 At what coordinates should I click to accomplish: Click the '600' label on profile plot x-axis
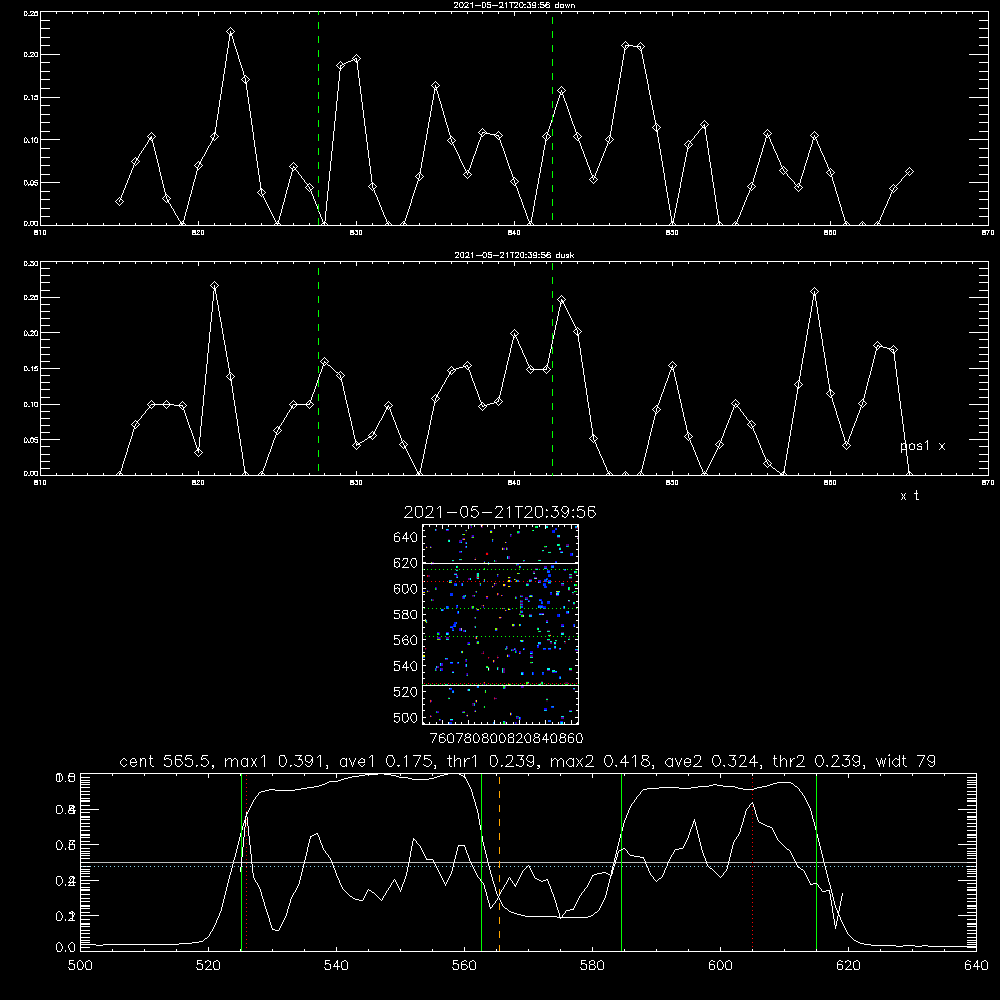pos(720,966)
